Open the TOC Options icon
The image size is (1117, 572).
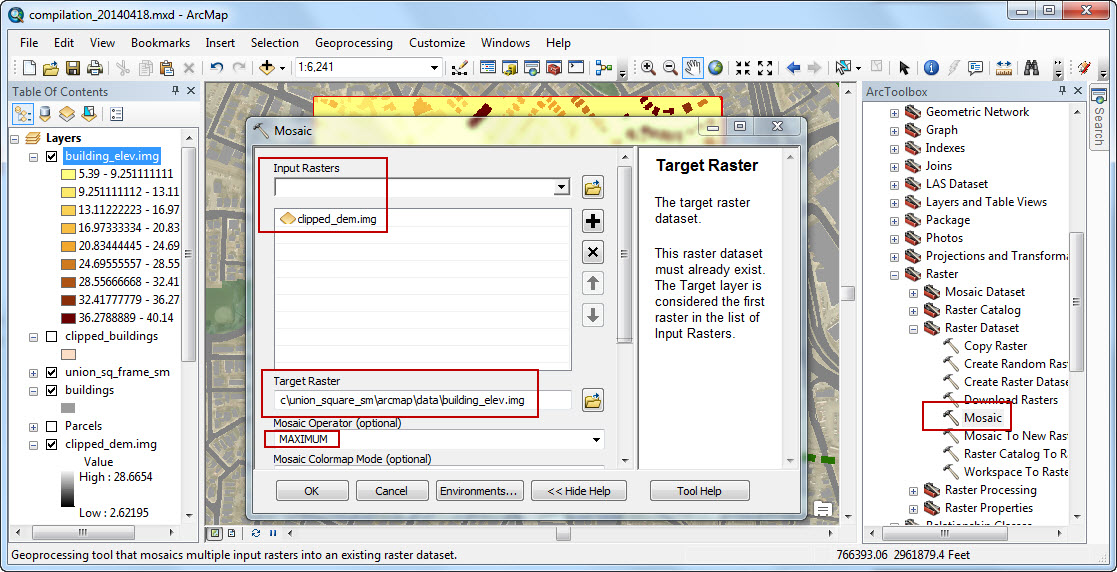point(118,113)
